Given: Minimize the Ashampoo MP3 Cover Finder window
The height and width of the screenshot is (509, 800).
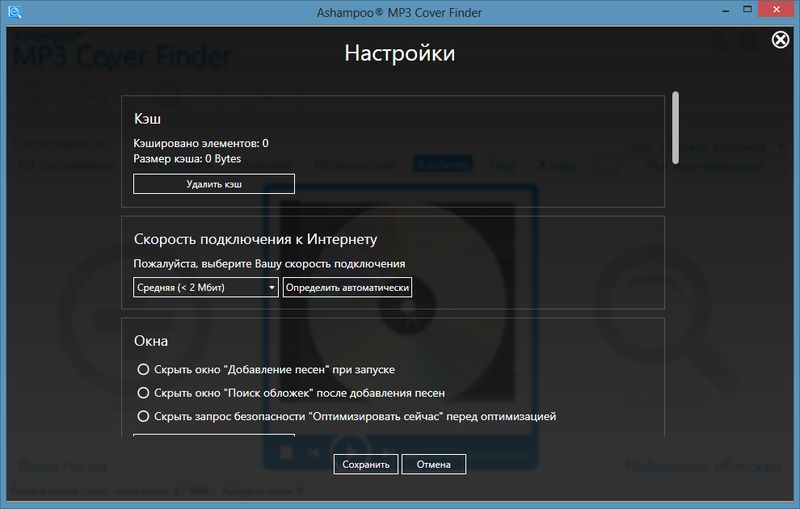Looking at the screenshot, I should click(726, 10).
